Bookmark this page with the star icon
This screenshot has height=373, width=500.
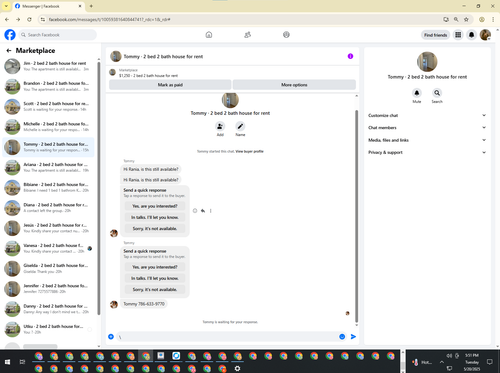pos(466,20)
